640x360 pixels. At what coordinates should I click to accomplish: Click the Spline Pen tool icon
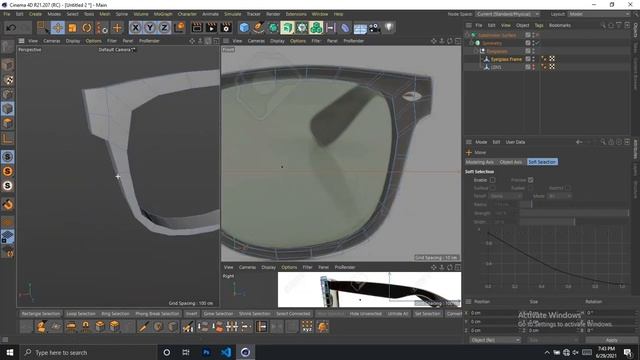[x=258, y=28]
